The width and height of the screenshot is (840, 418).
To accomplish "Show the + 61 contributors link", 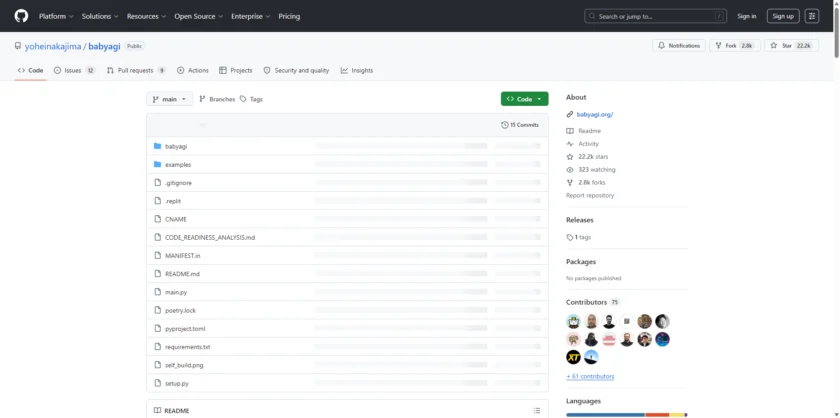I will tap(590, 376).
